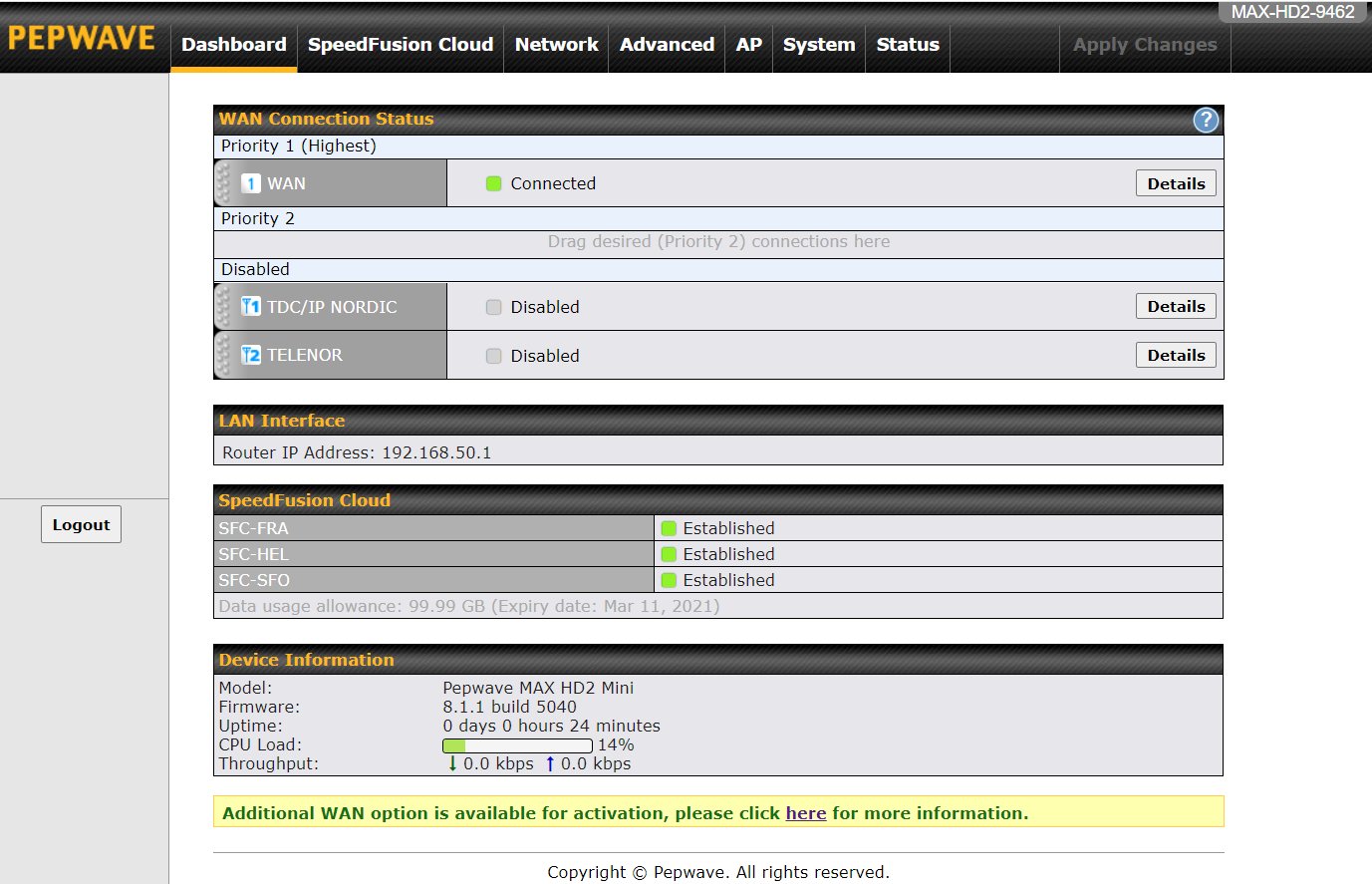Click the Priority 2 drop area
This screenshot has height=884, width=1372.
(x=718, y=242)
